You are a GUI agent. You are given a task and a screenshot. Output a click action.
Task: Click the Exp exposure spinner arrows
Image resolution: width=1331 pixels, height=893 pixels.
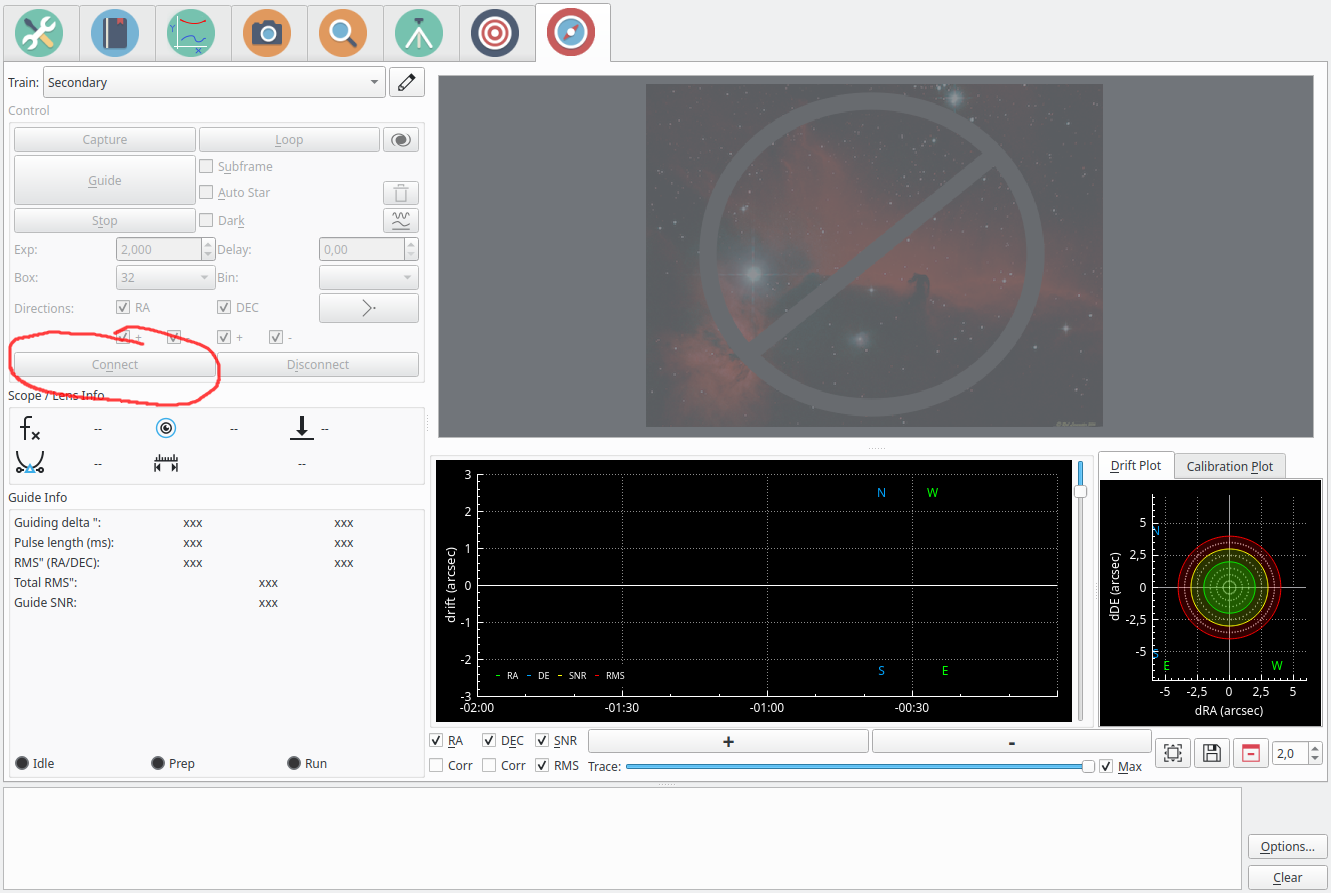pos(208,250)
